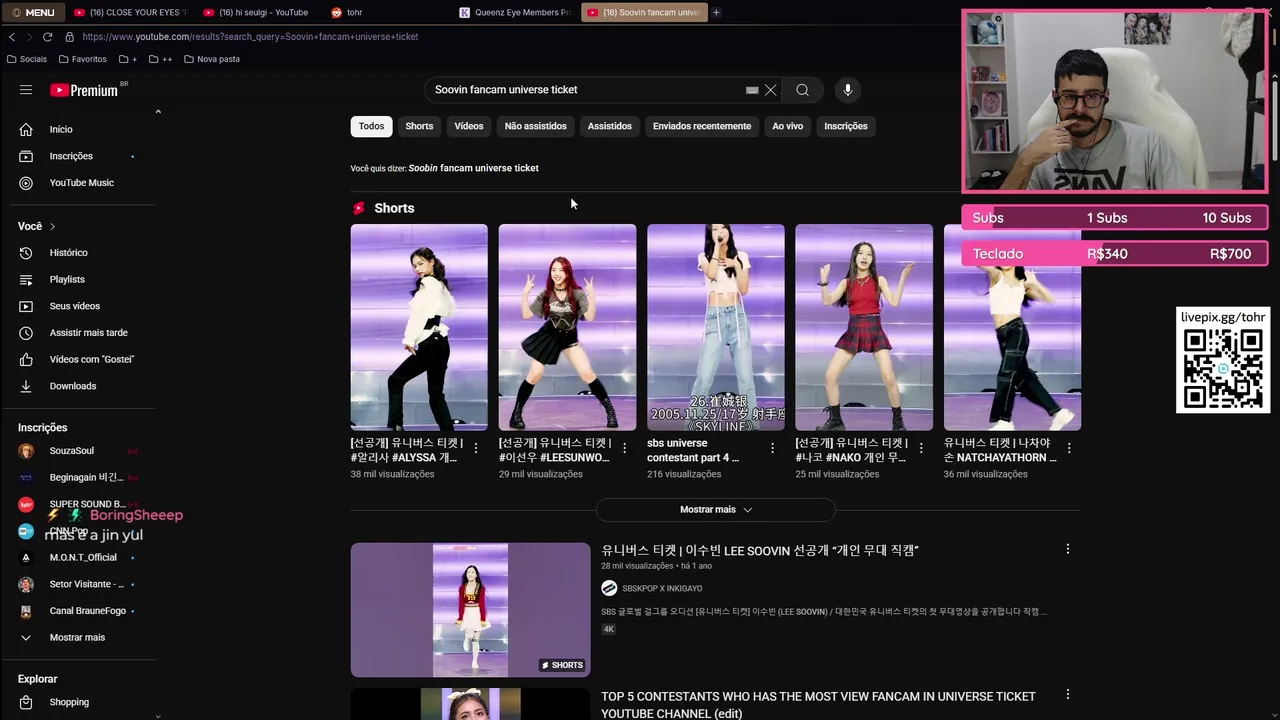This screenshot has height=720, width=1280.
Task: Select the Todos filter chip
Action: tap(371, 126)
